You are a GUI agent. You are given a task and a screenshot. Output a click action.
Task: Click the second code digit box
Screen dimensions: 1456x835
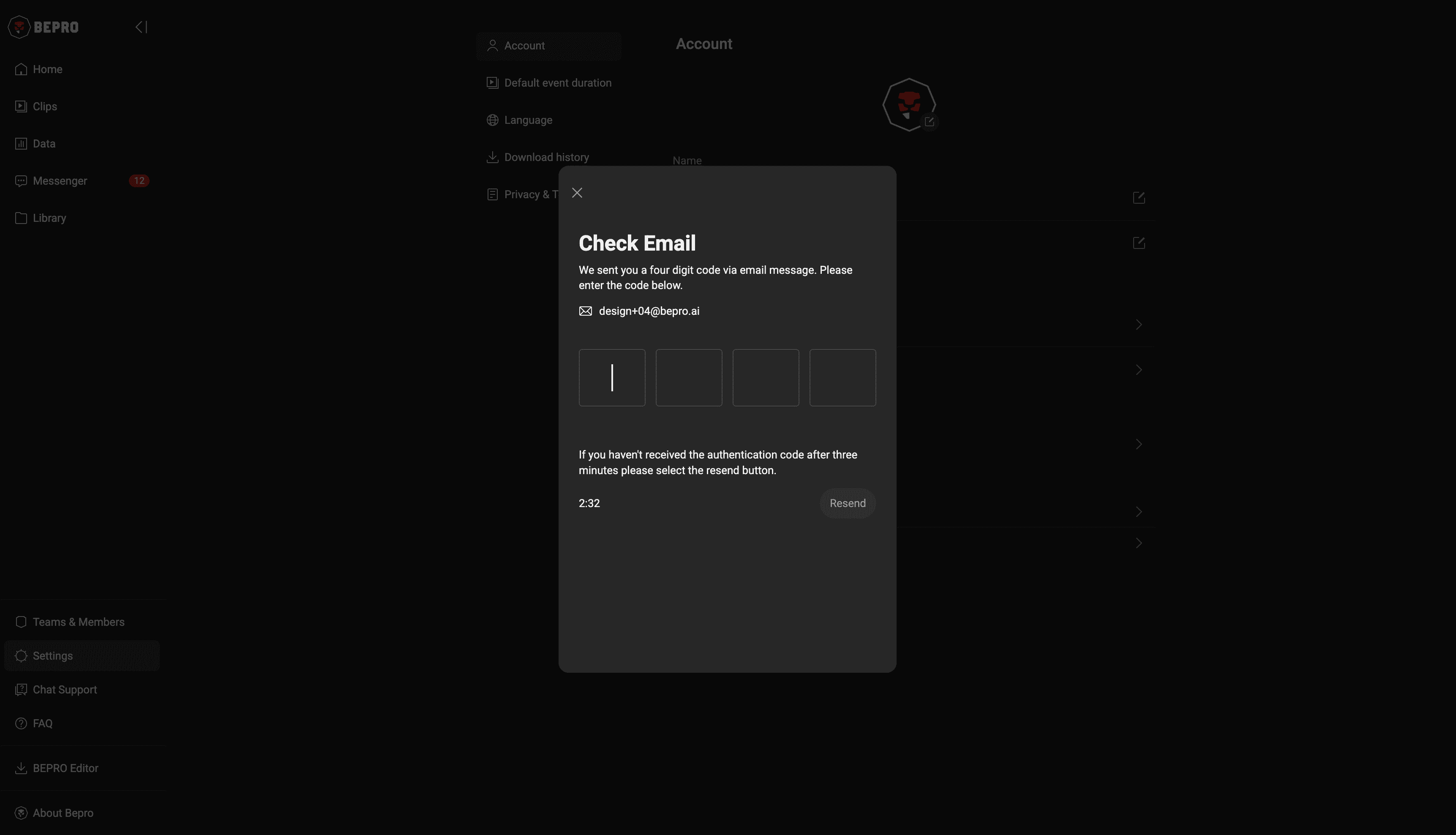(688, 377)
